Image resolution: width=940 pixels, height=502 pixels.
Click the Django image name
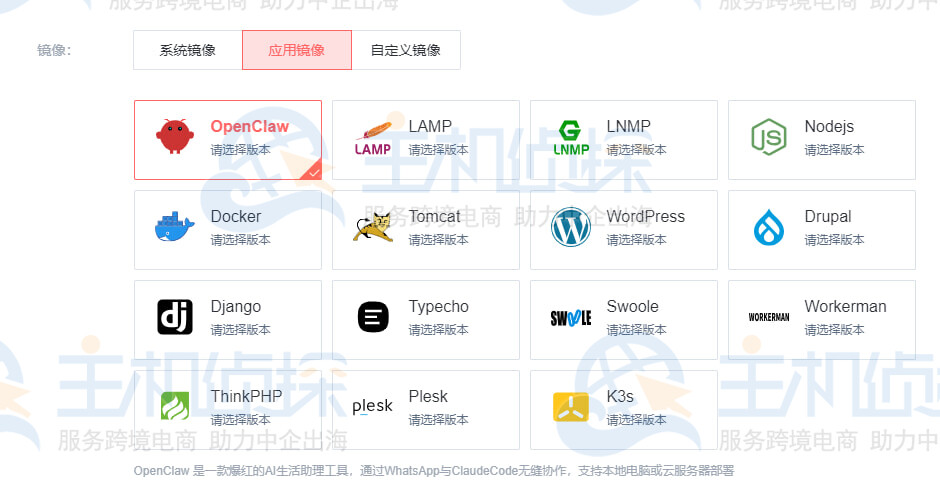click(236, 307)
